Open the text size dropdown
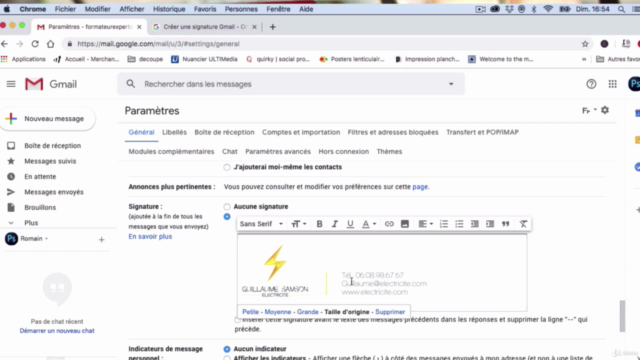Viewport: 640px width, 360px height. (x=299, y=224)
